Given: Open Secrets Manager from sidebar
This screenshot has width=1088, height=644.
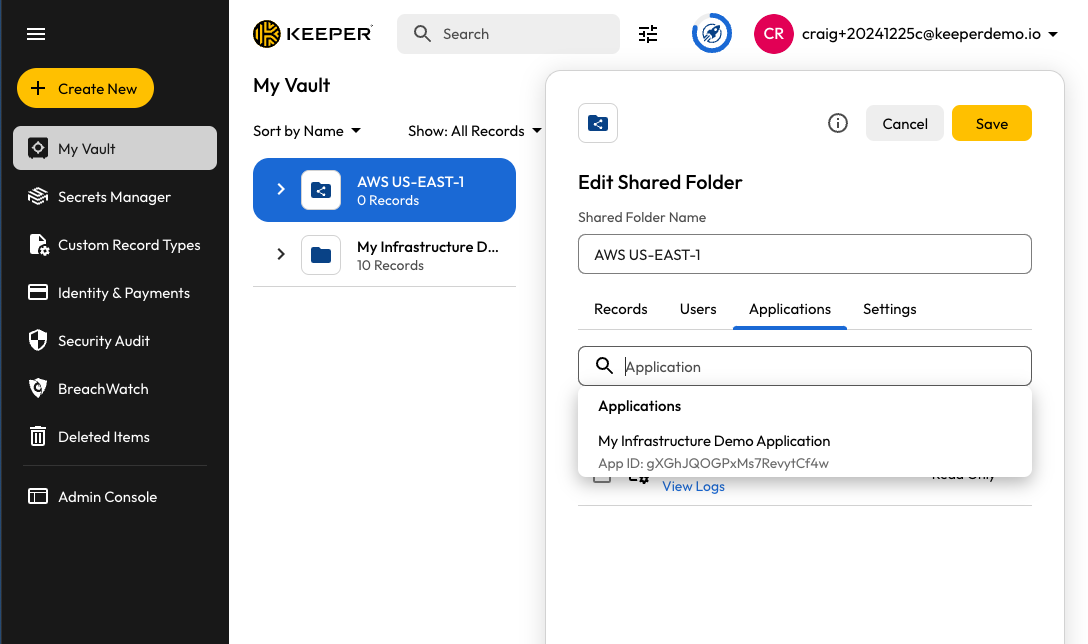Looking at the screenshot, I should (114, 197).
